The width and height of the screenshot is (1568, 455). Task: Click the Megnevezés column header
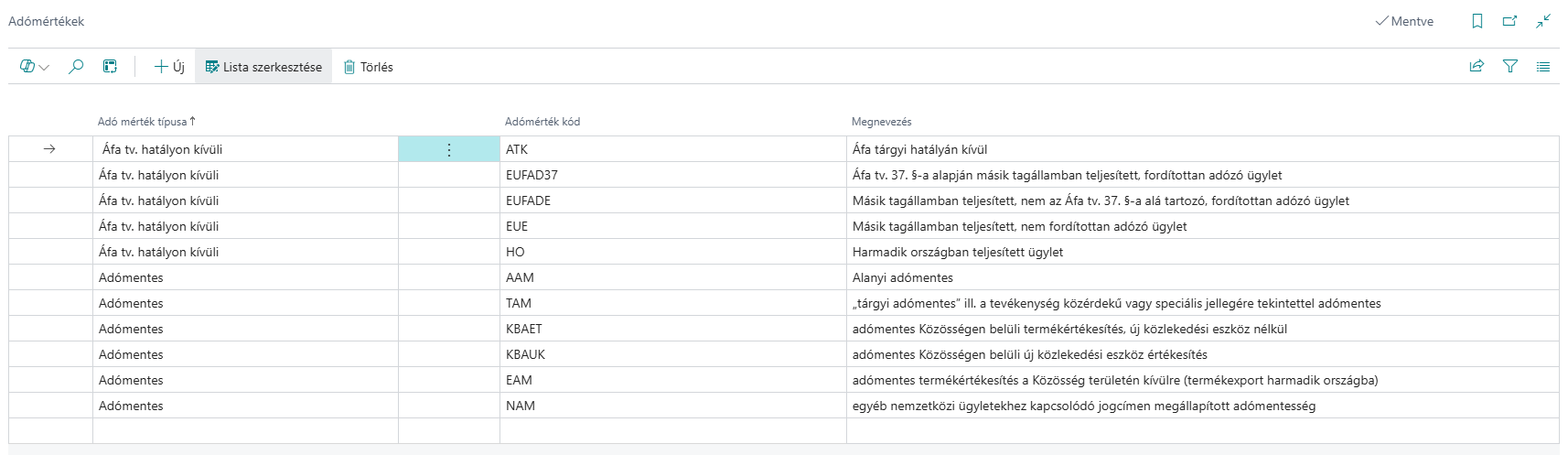[882, 122]
